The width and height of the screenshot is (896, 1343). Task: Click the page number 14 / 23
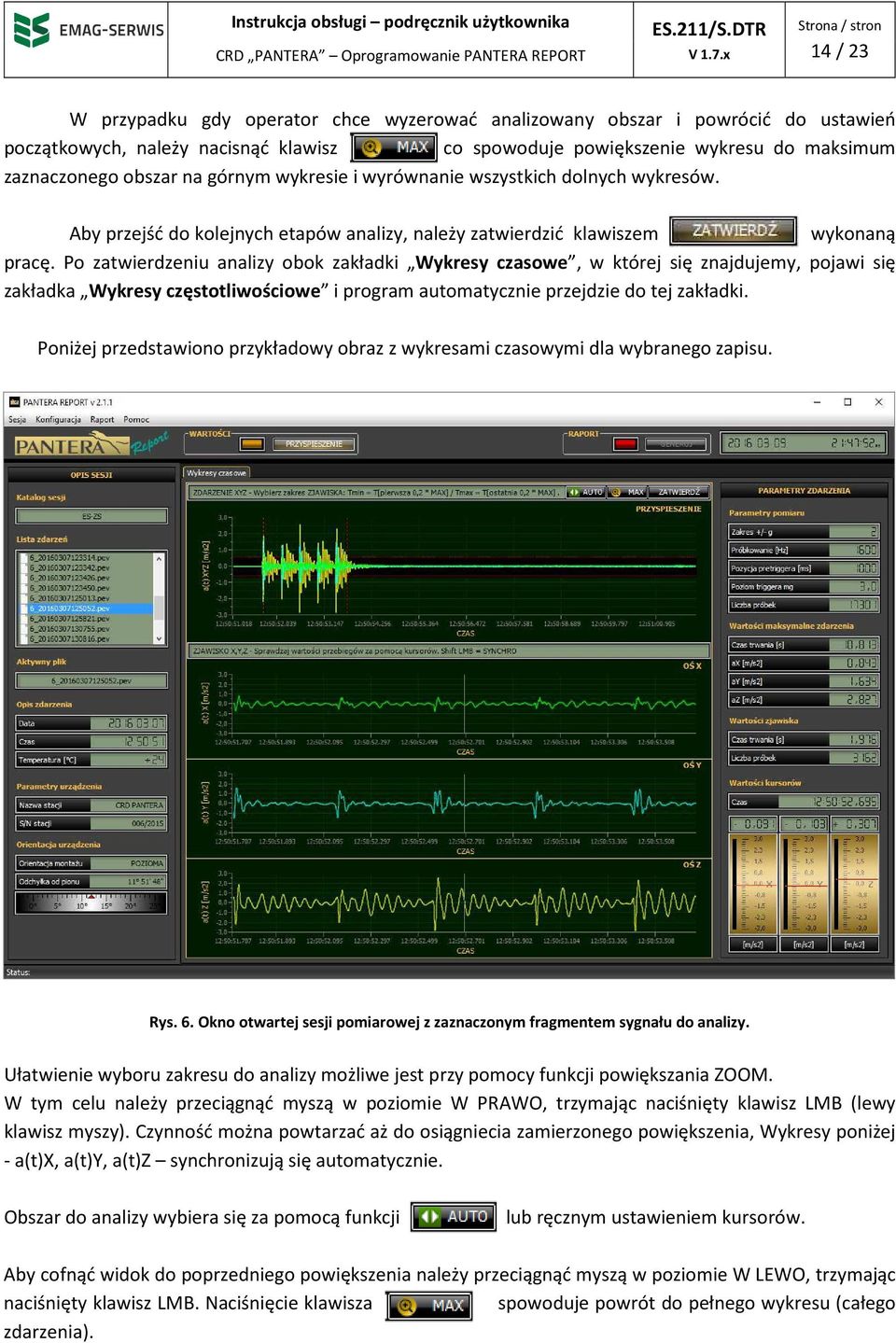[x=840, y=51]
